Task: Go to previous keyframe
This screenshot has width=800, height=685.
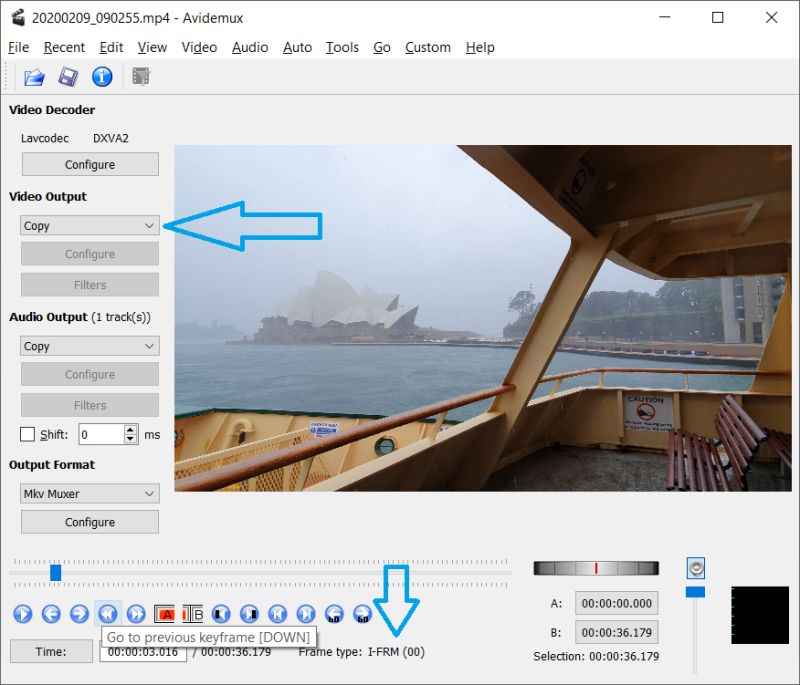Action: (107, 614)
